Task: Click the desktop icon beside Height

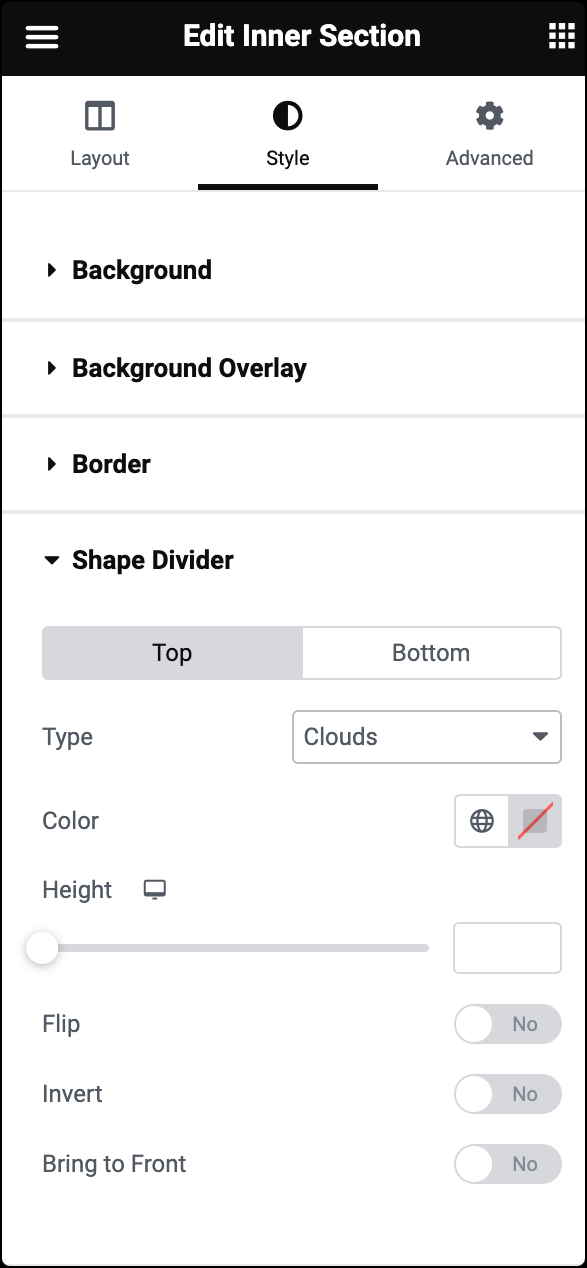Action: [x=155, y=889]
